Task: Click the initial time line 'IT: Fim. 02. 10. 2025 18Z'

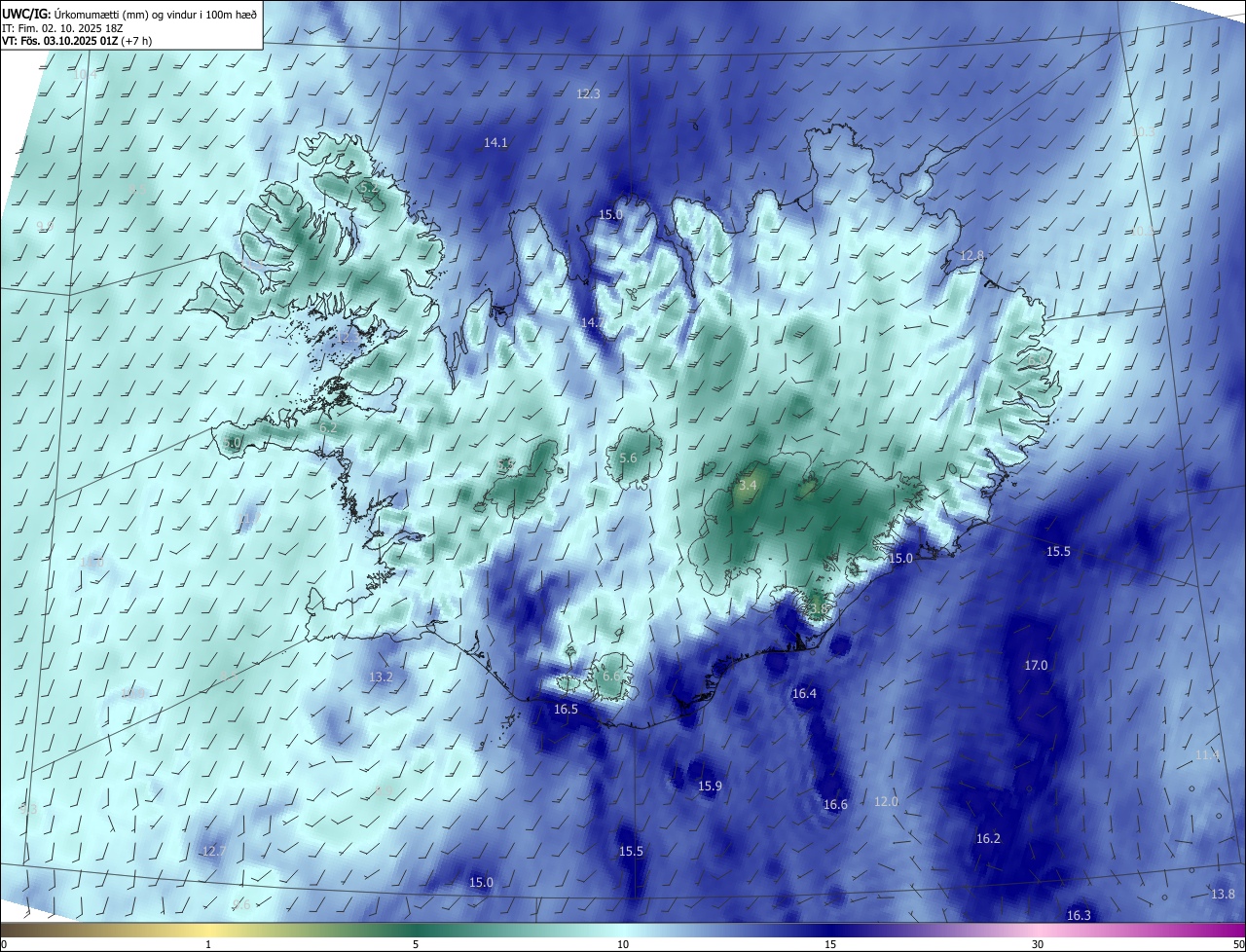Action: click(63, 28)
